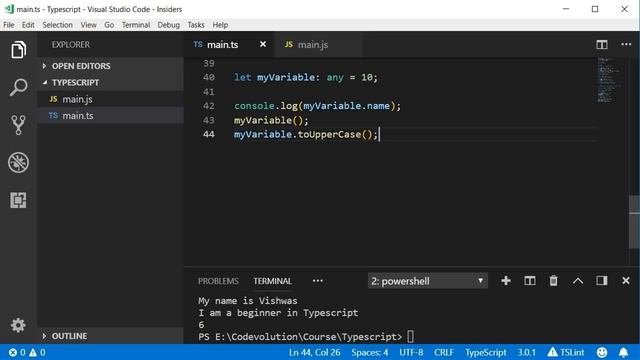The height and width of the screenshot is (360, 640).
Task: Open main.js in the Explorer tree
Action: pyautogui.click(x=111, y=99)
